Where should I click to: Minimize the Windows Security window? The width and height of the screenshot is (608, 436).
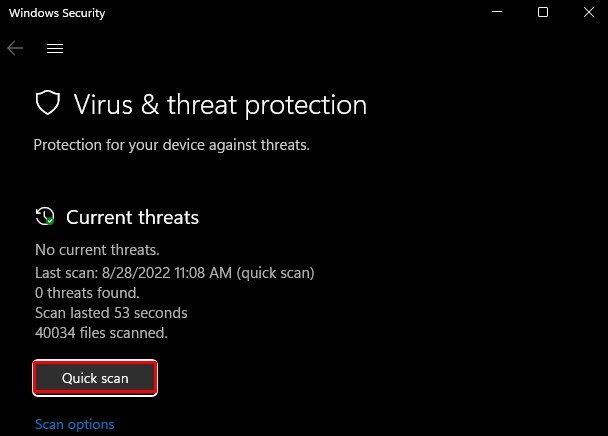[497, 12]
